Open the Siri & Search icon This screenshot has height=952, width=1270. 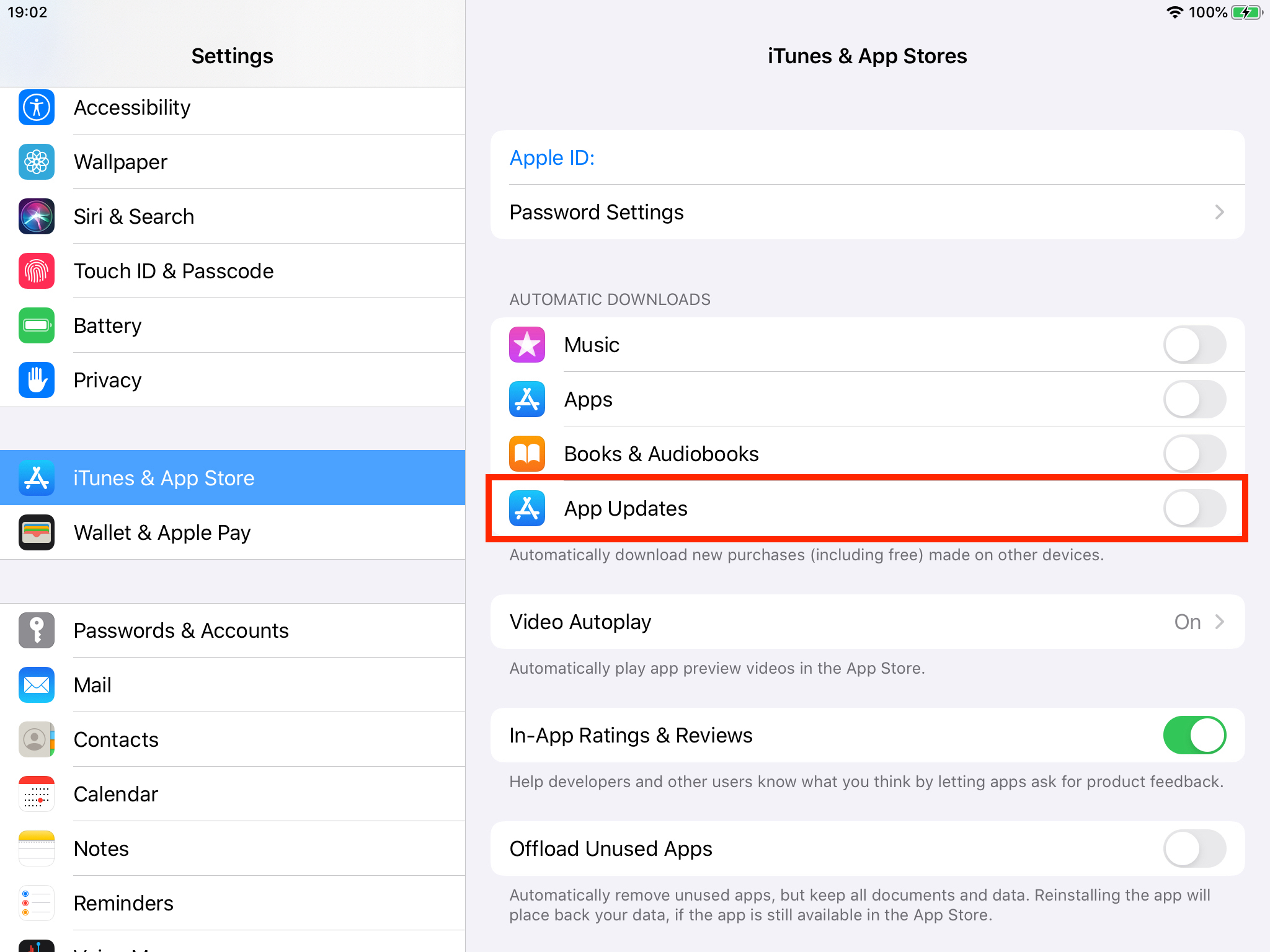37,216
